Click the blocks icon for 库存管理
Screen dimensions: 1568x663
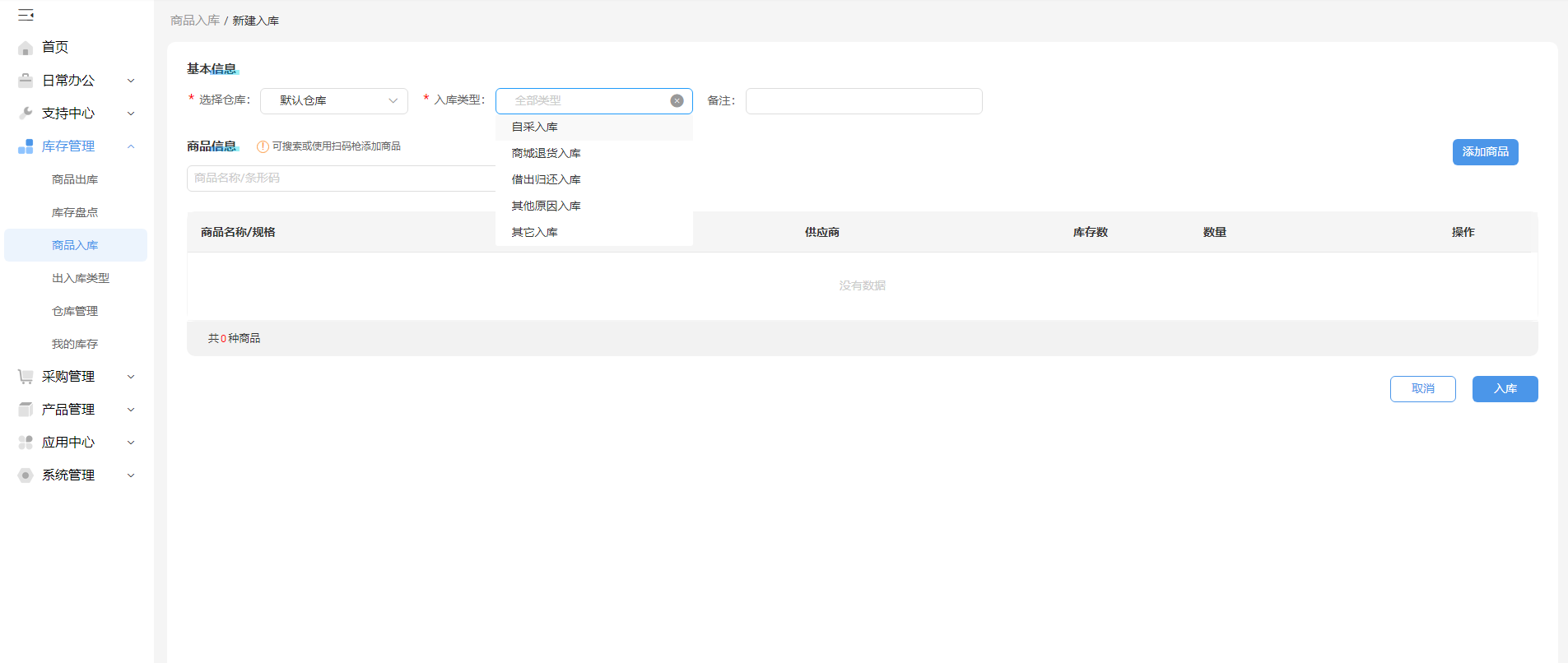pos(26,146)
